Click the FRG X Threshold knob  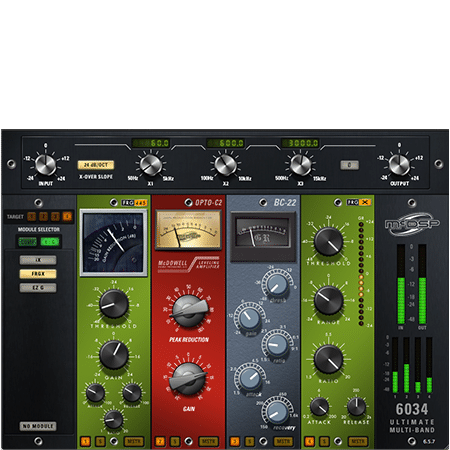tap(328, 241)
